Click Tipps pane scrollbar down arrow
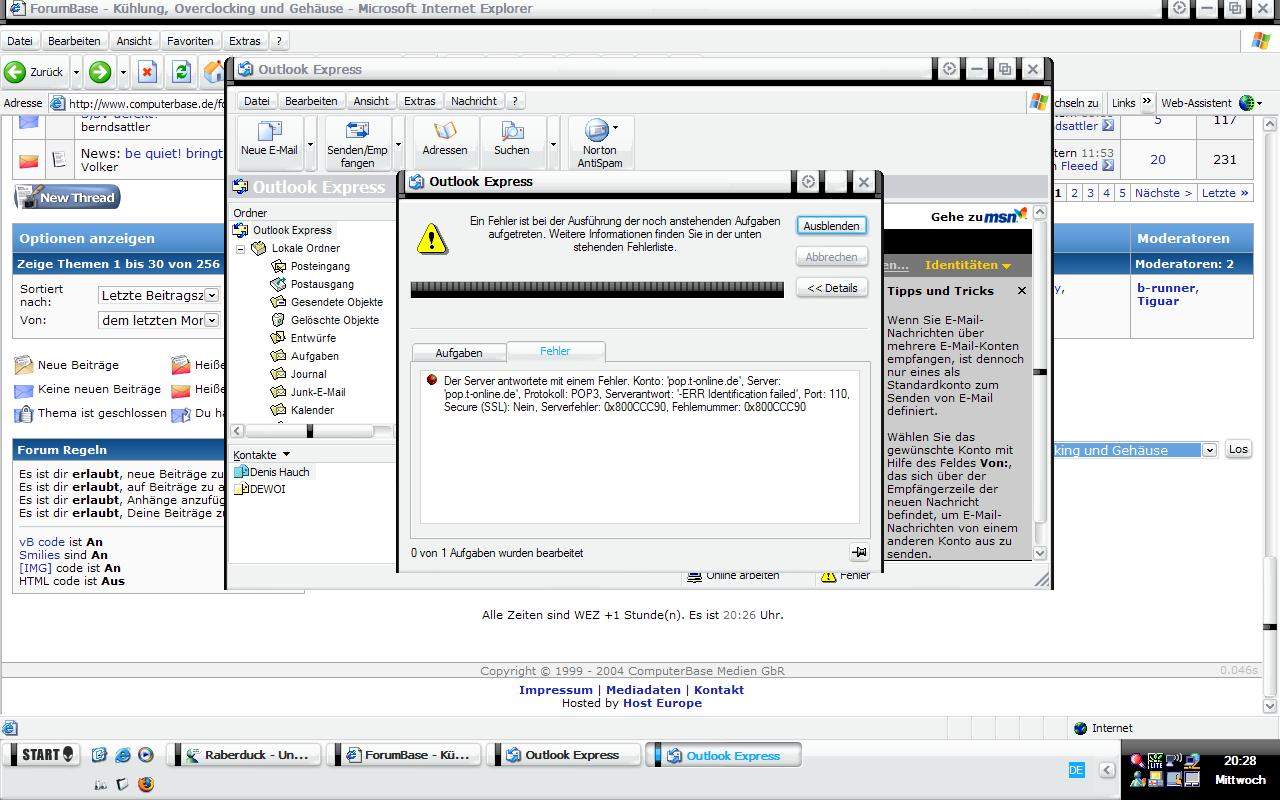The height and width of the screenshot is (800, 1280). (x=1040, y=553)
